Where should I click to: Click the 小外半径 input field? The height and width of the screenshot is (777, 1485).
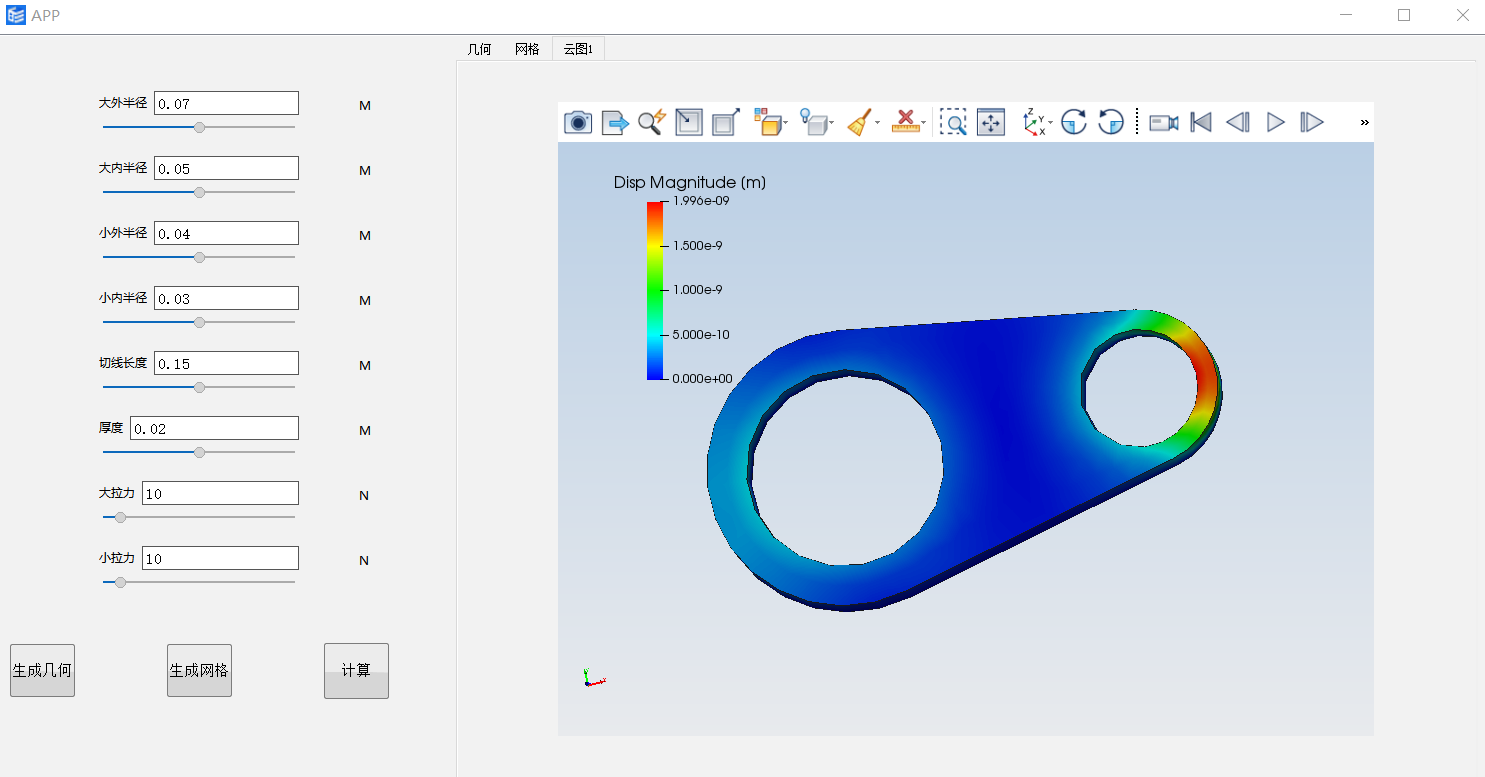click(x=227, y=233)
